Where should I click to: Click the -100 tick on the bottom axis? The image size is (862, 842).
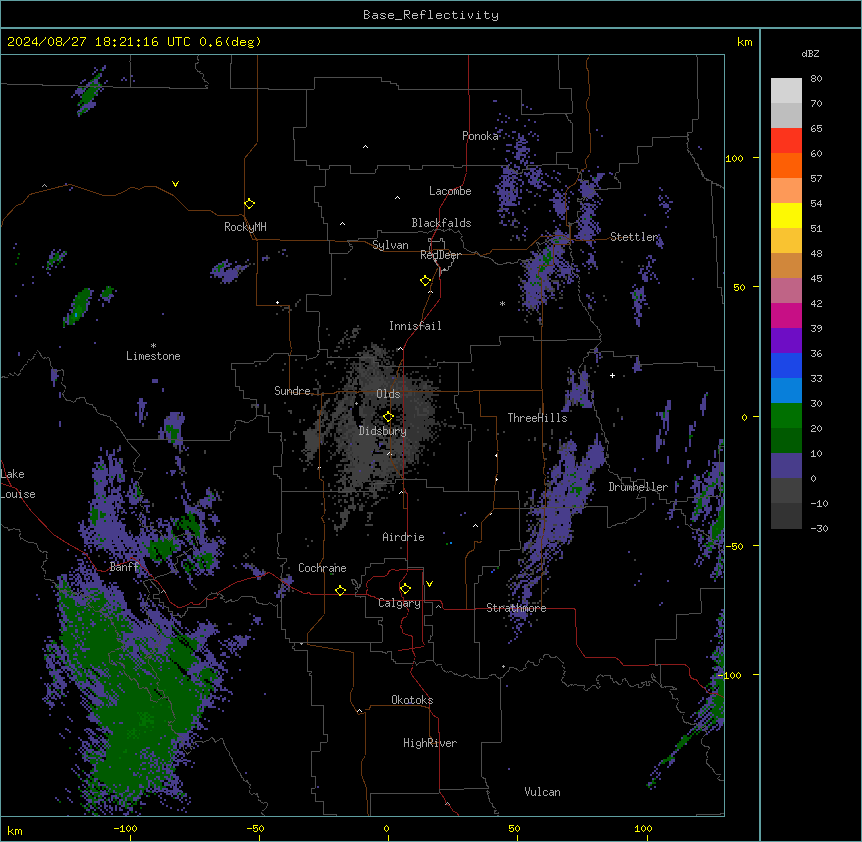coord(125,828)
